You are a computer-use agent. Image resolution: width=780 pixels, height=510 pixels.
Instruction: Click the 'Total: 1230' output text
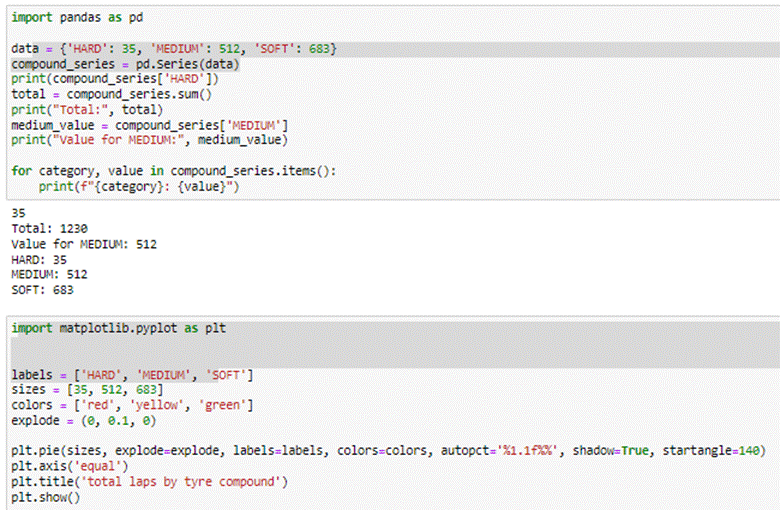point(49,229)
